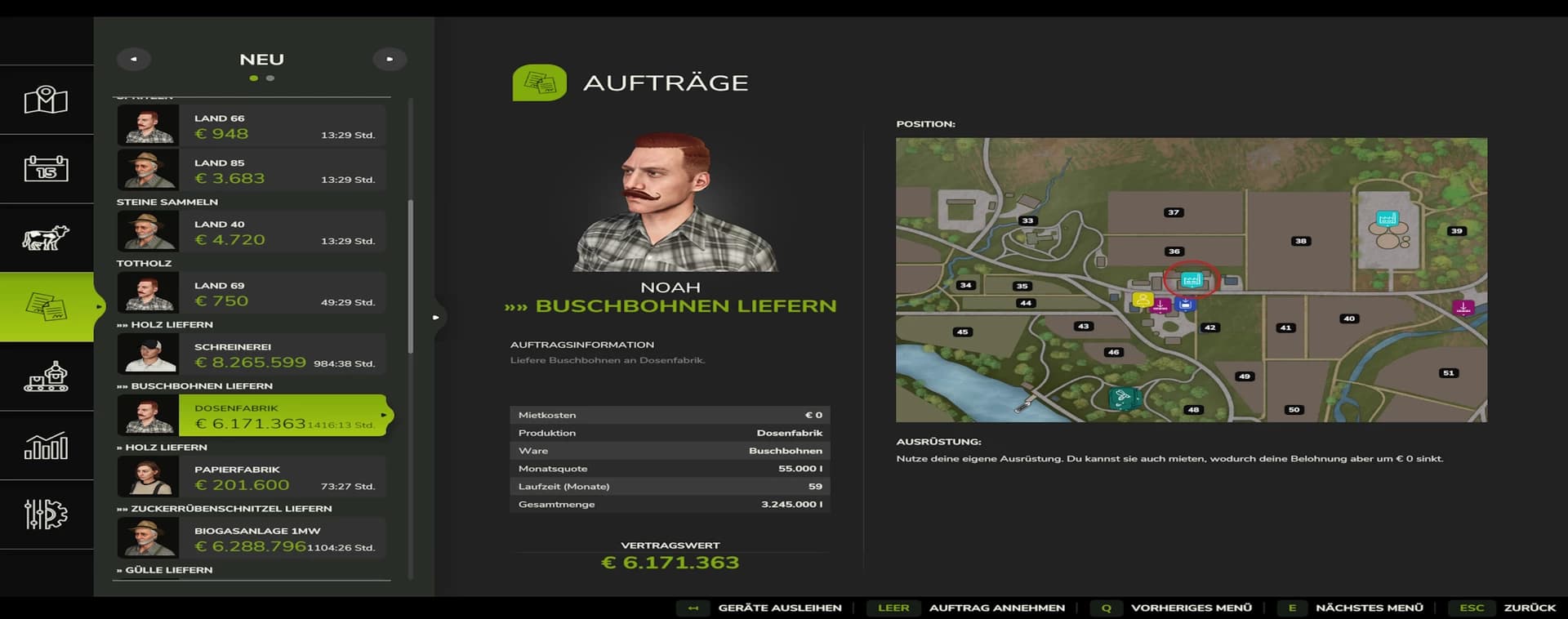Click the Ware Buschbohnen row
The height and width of the screenshot is (619, 1568).
coord(670,451)
